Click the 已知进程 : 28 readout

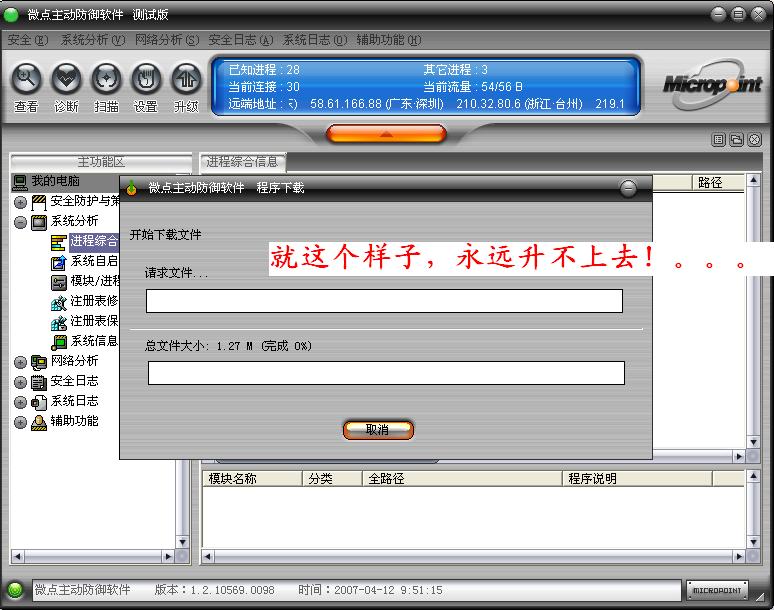click(264, 70)
